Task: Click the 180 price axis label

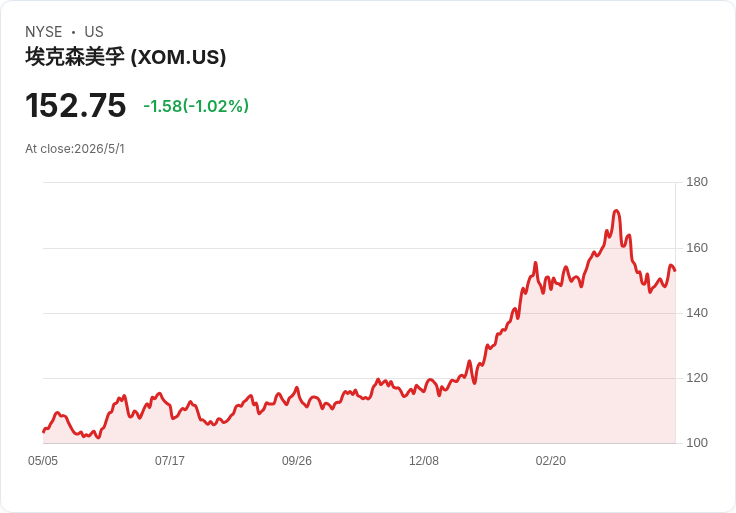Action: 697,182
